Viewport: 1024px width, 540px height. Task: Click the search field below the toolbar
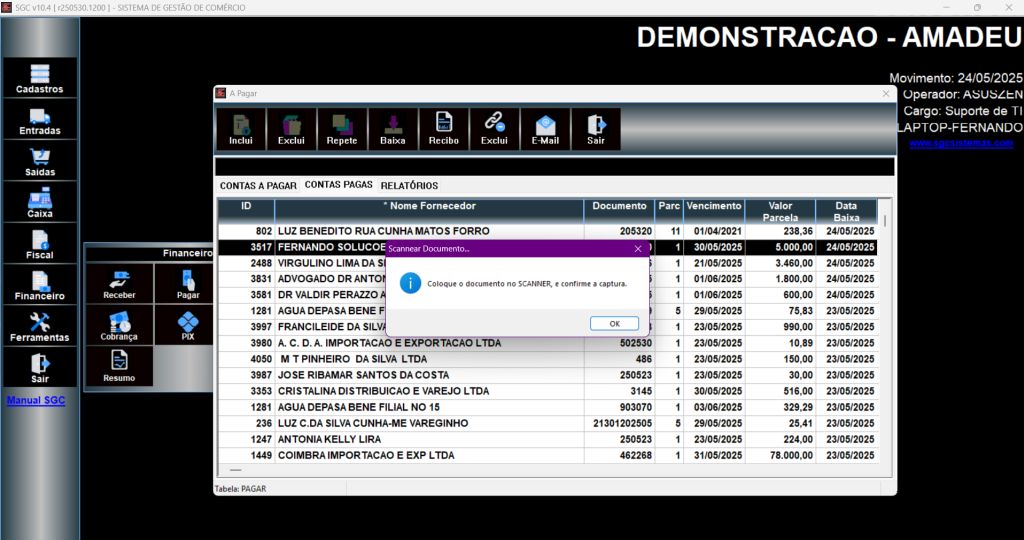(554, 167)
